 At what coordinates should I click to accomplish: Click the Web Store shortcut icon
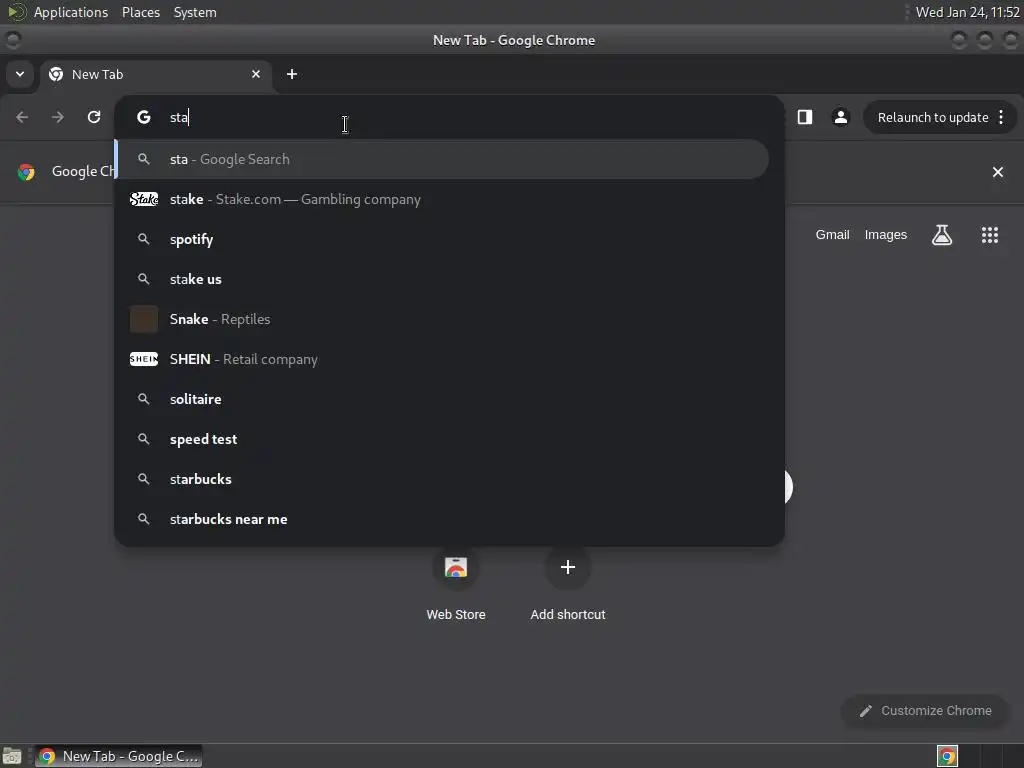456,567
